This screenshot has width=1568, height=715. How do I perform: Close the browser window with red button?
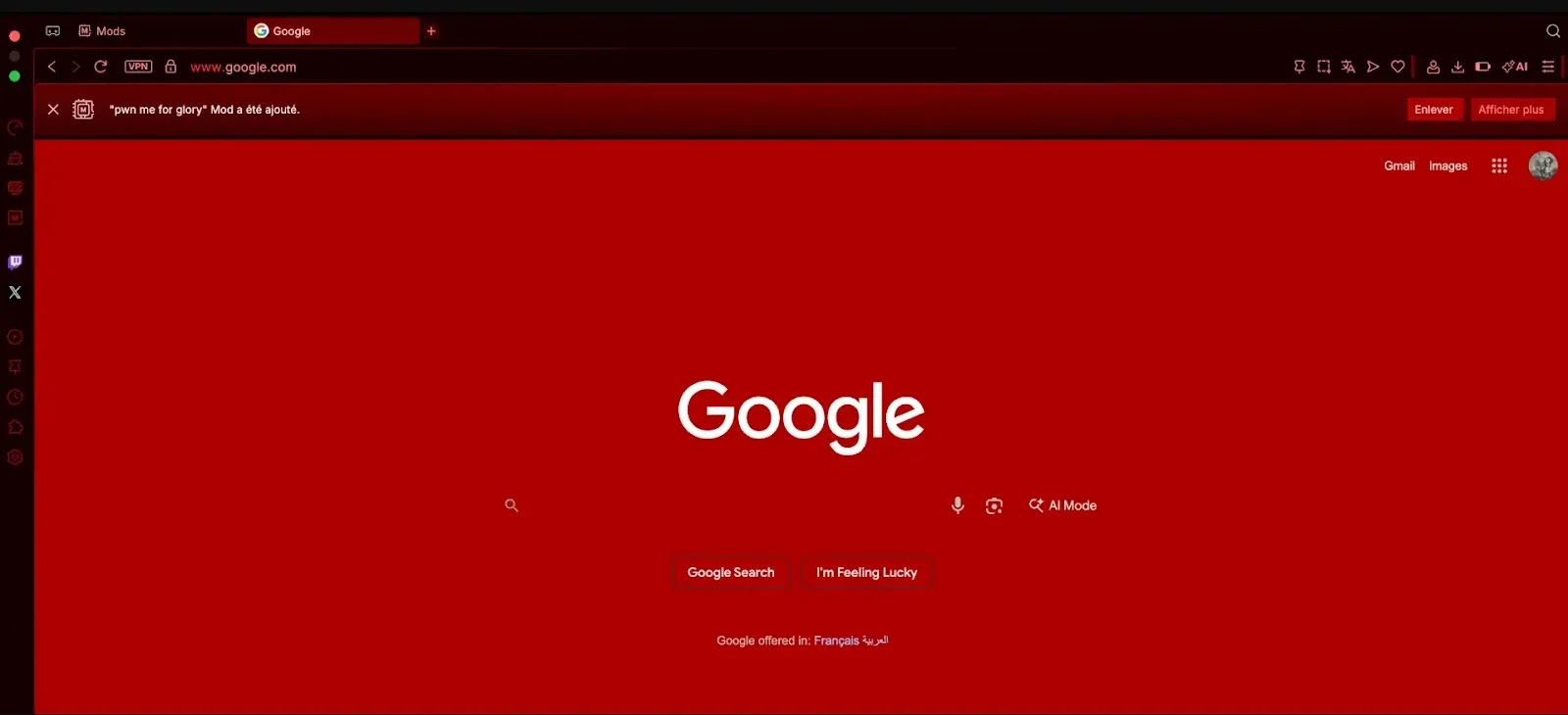coord(15,36)
